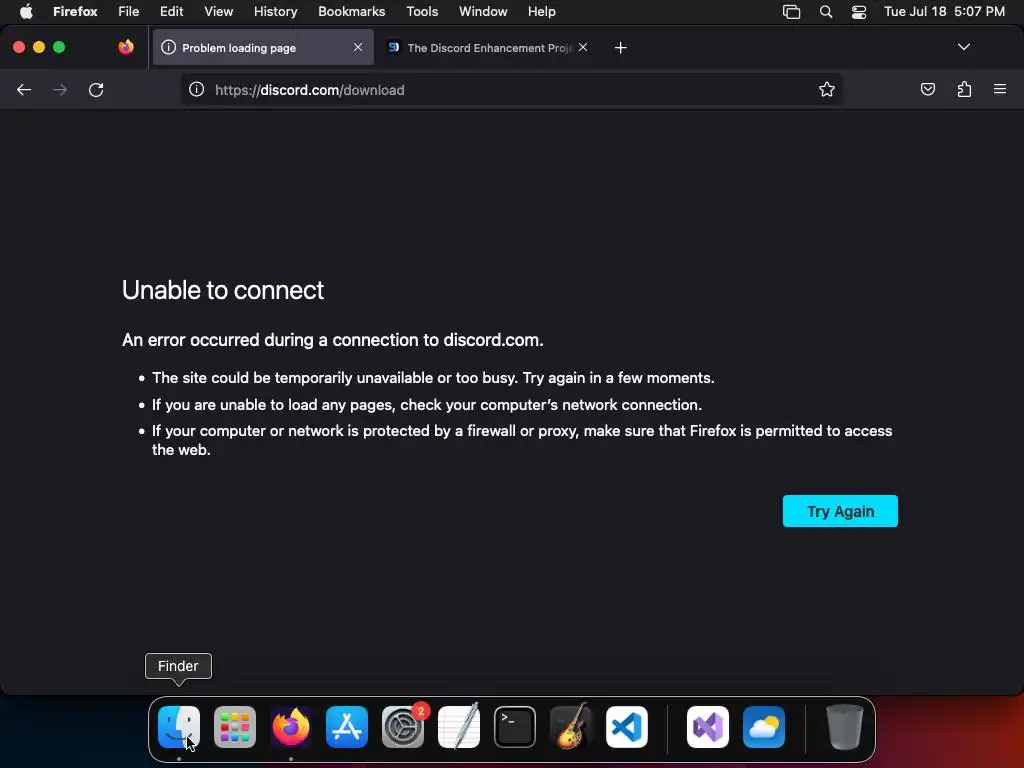Image resolution: width=1024 pixels, height=768 pixels.
Task: Open App Store from the Dock
Action: click(347, 726)
